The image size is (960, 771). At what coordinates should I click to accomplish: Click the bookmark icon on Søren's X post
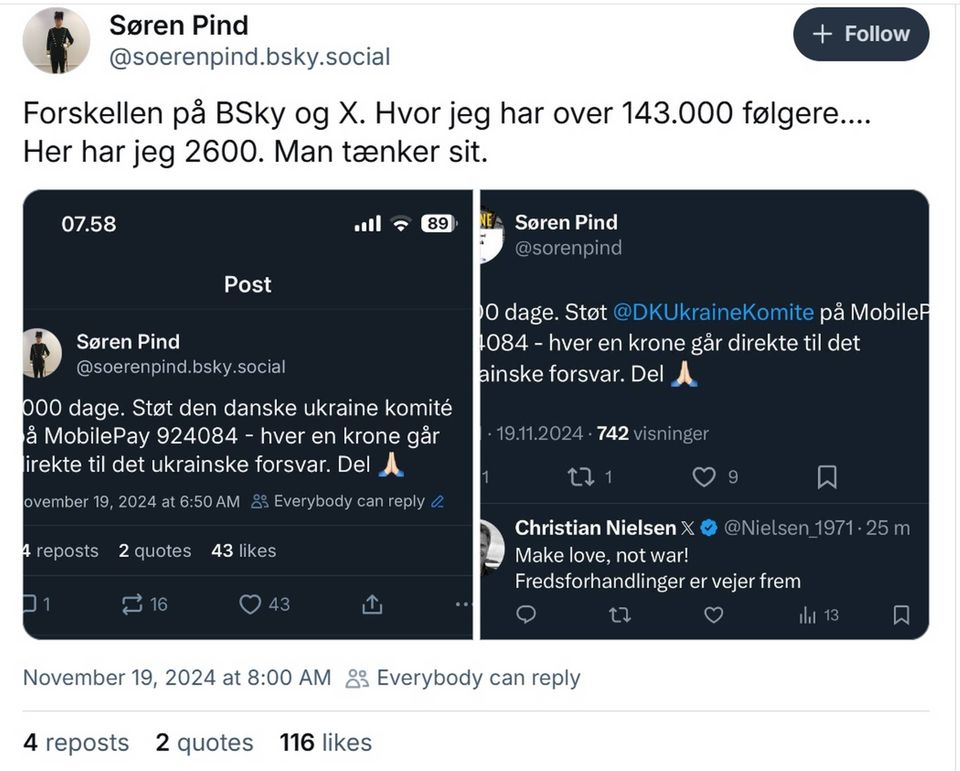(827, 477)
